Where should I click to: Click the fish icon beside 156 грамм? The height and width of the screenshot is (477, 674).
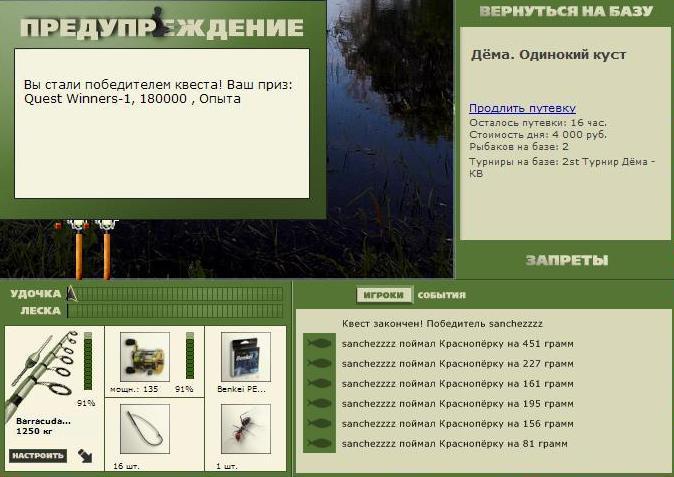coord(319,423)
